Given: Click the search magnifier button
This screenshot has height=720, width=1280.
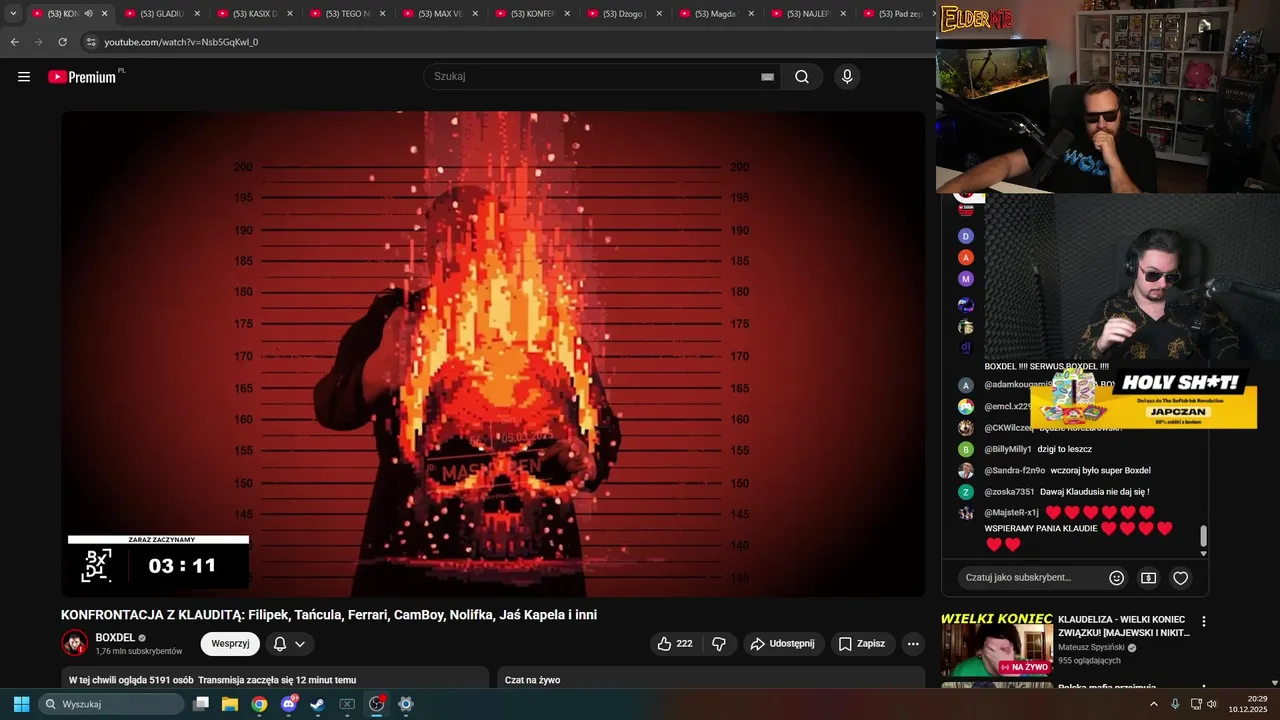Looking at the screenshot, I should click(x=802, y=77).
